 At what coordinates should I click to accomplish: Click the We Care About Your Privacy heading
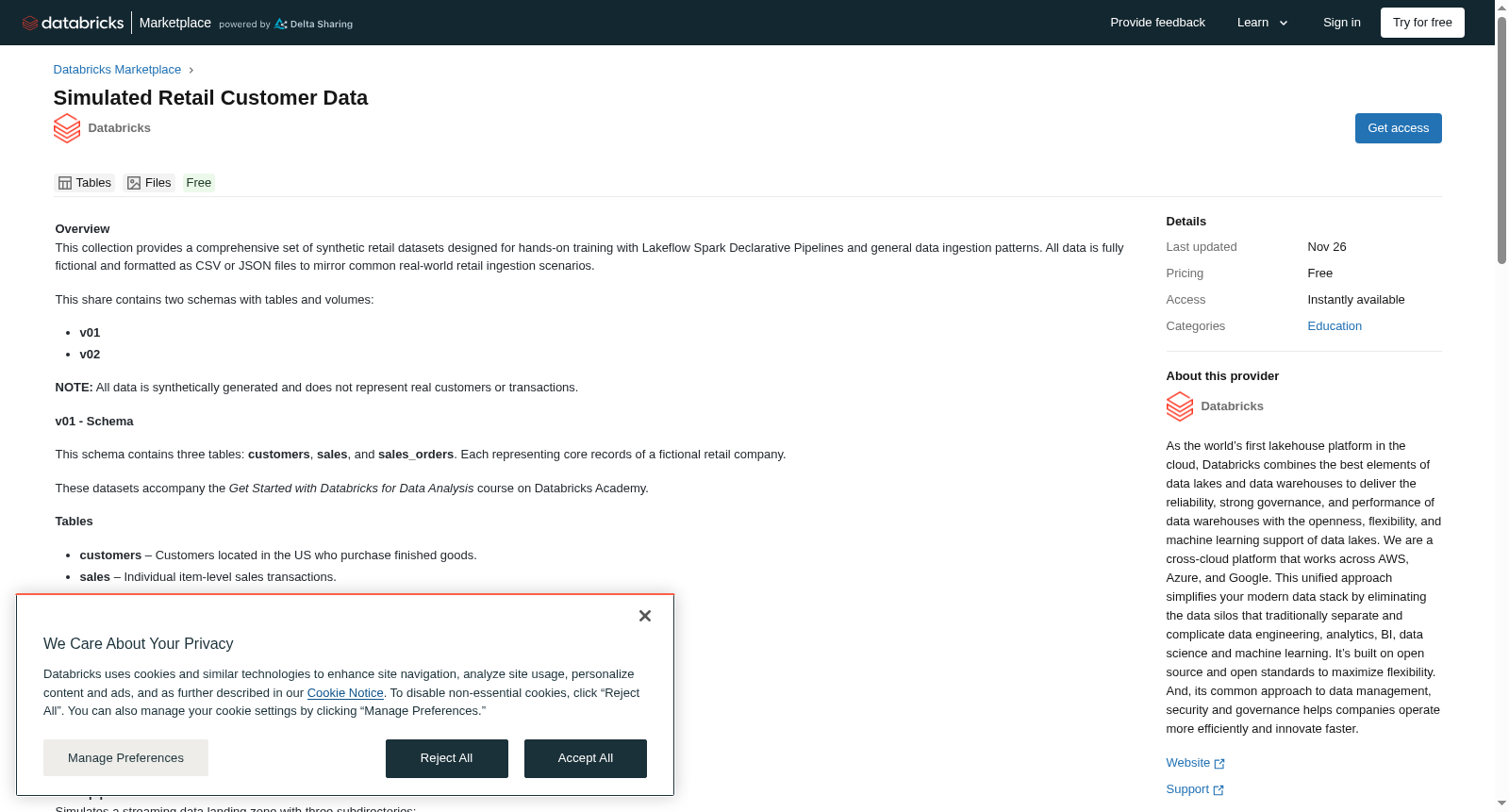(x=139, y=644)
